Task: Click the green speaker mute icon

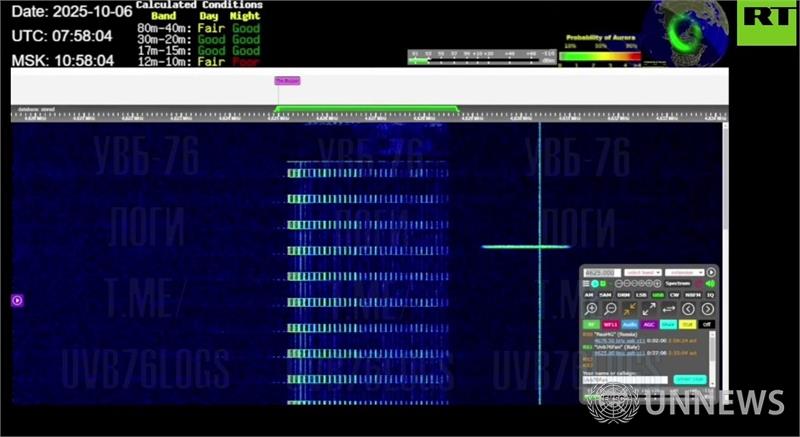Action: pos(711,284)
